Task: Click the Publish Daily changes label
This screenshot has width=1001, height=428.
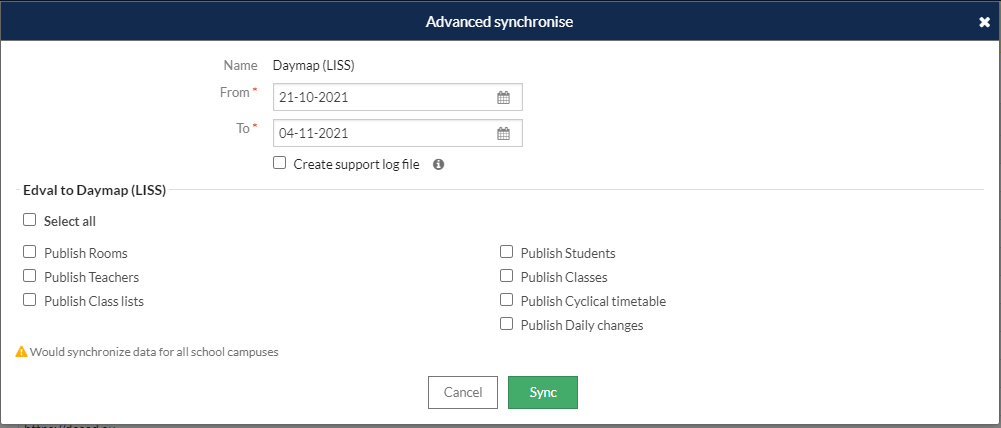Action: [582, 325]
